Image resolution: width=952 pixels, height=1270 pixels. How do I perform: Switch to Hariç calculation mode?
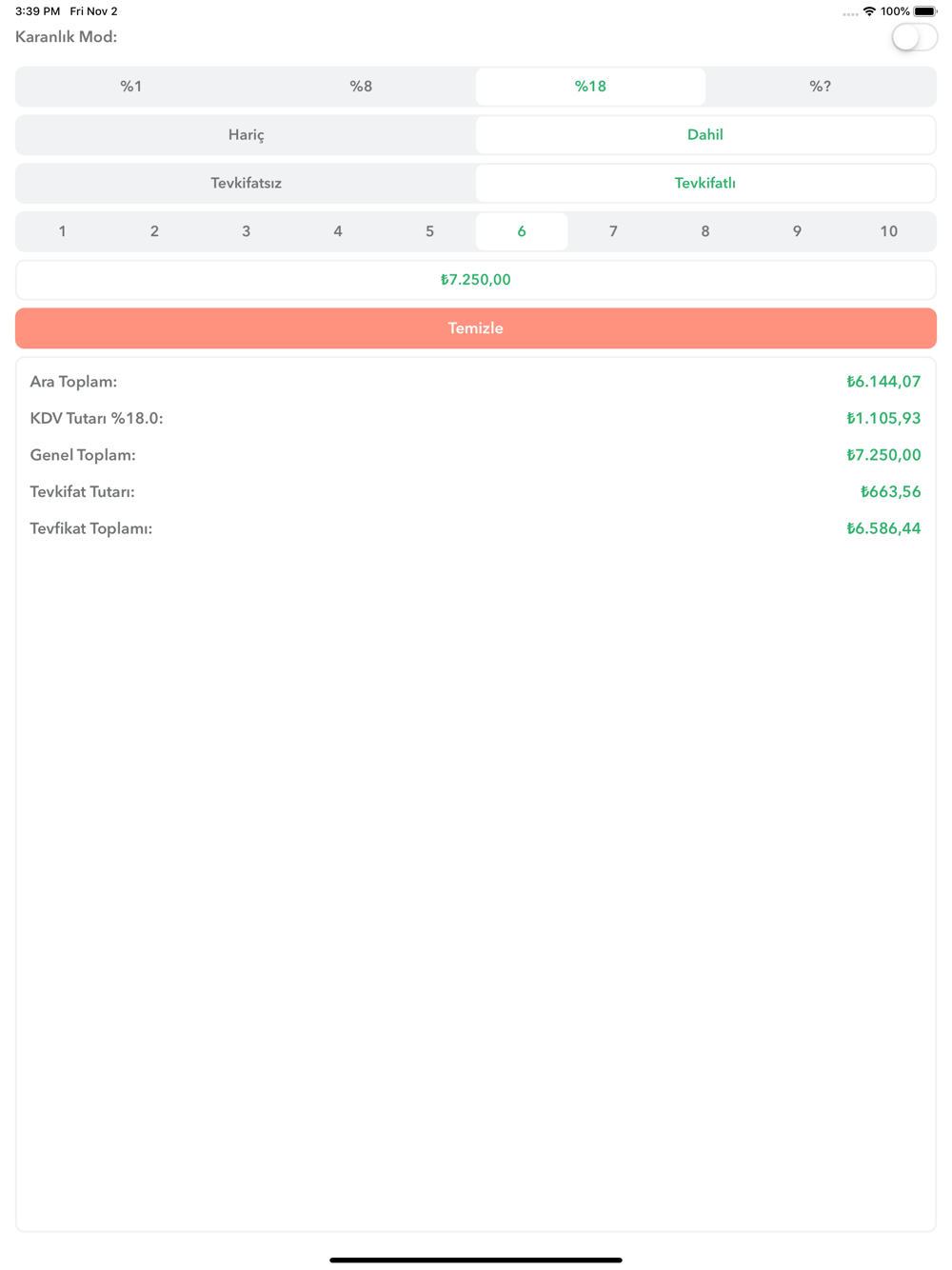pos(246,135)
